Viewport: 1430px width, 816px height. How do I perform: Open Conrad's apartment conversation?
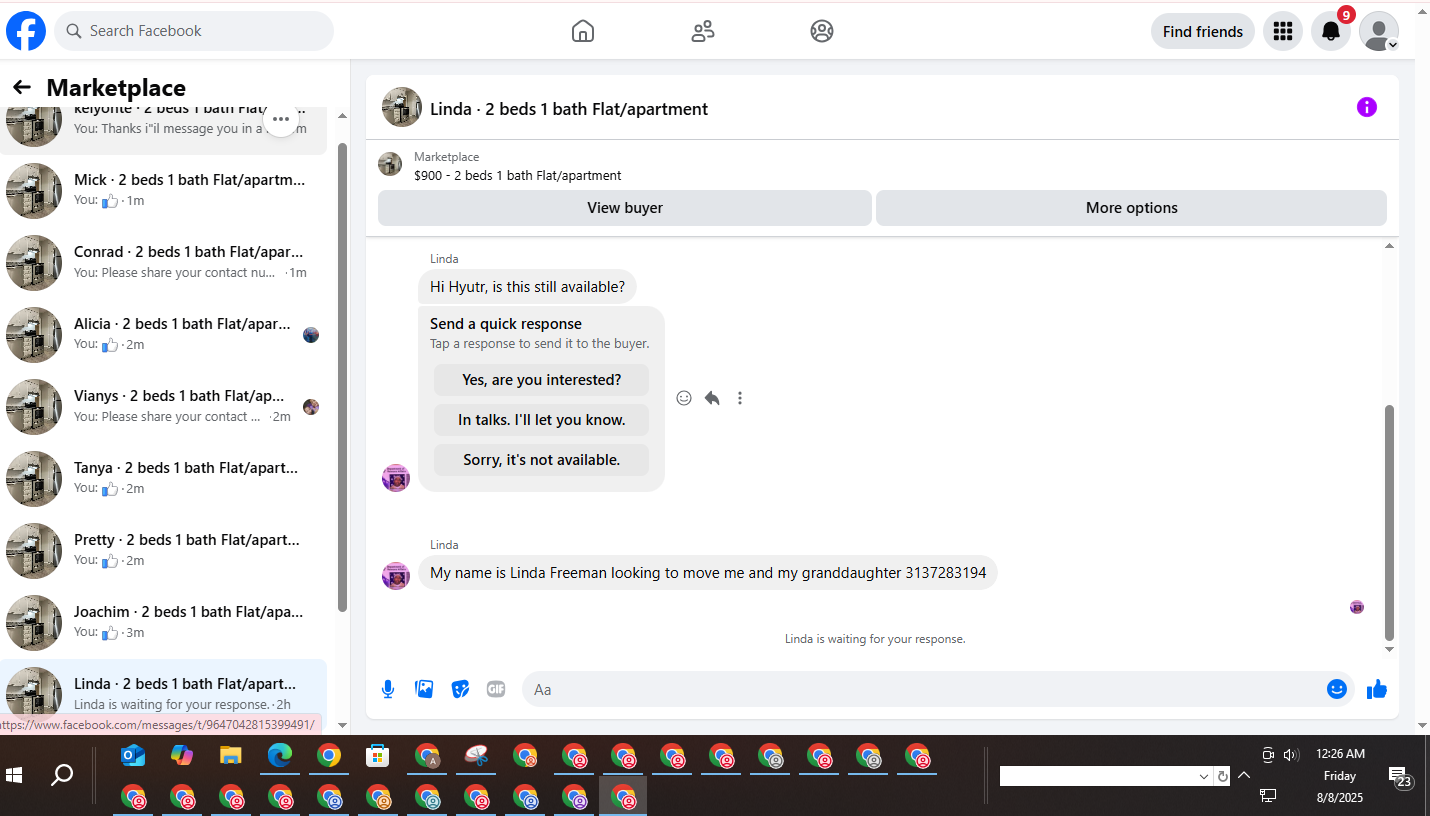163,263
